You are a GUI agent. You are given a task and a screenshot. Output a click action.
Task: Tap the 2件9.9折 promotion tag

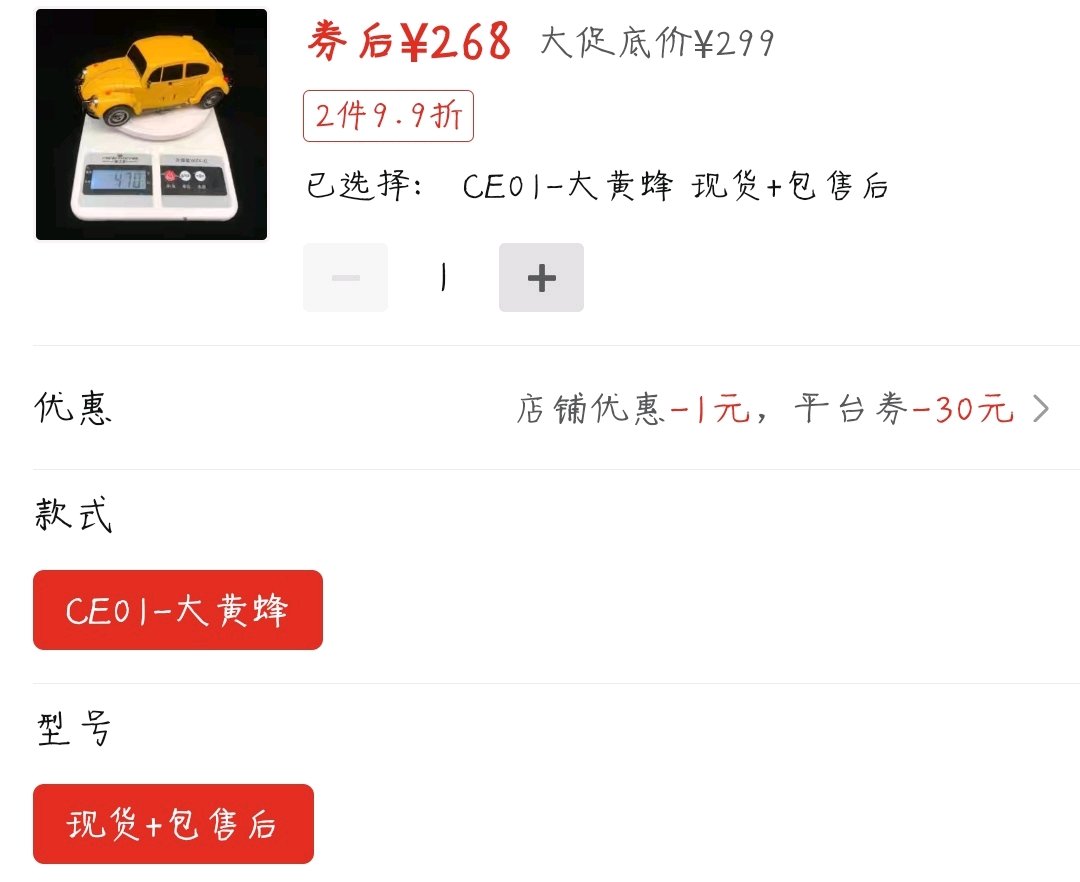click(x=388, y=116)
